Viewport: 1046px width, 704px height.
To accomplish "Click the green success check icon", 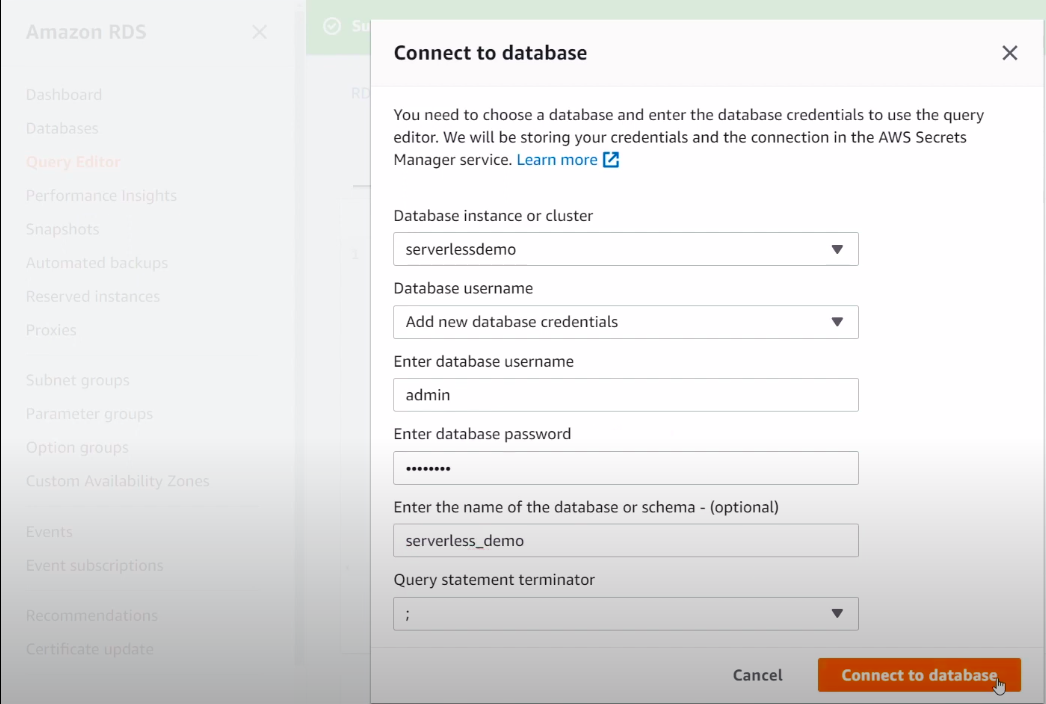I will click(331, 26).
